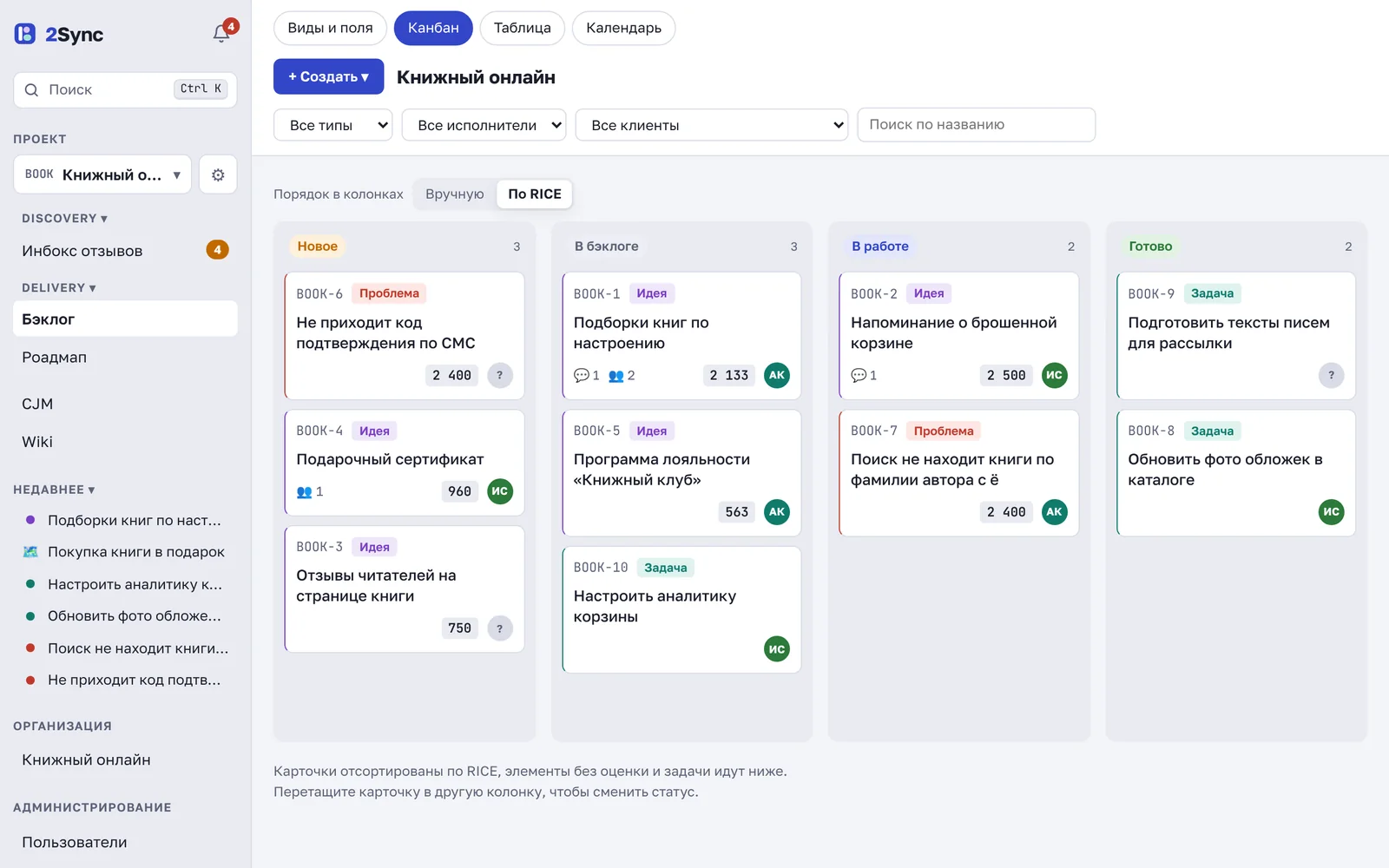Screen dimensions: 1389x868
Task: Switch to the Таблица view tab
Action: point(523,28)
